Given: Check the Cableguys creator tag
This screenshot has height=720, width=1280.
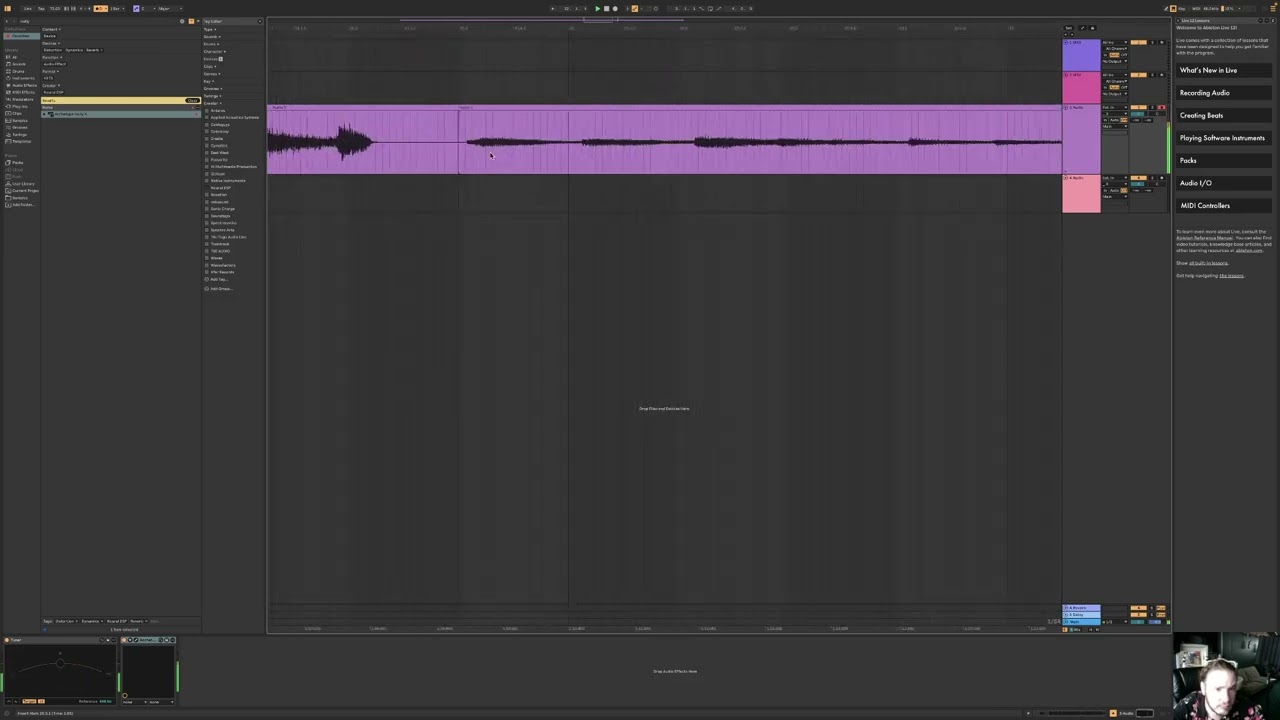Looking at the screenshot, I should [207, 125].
